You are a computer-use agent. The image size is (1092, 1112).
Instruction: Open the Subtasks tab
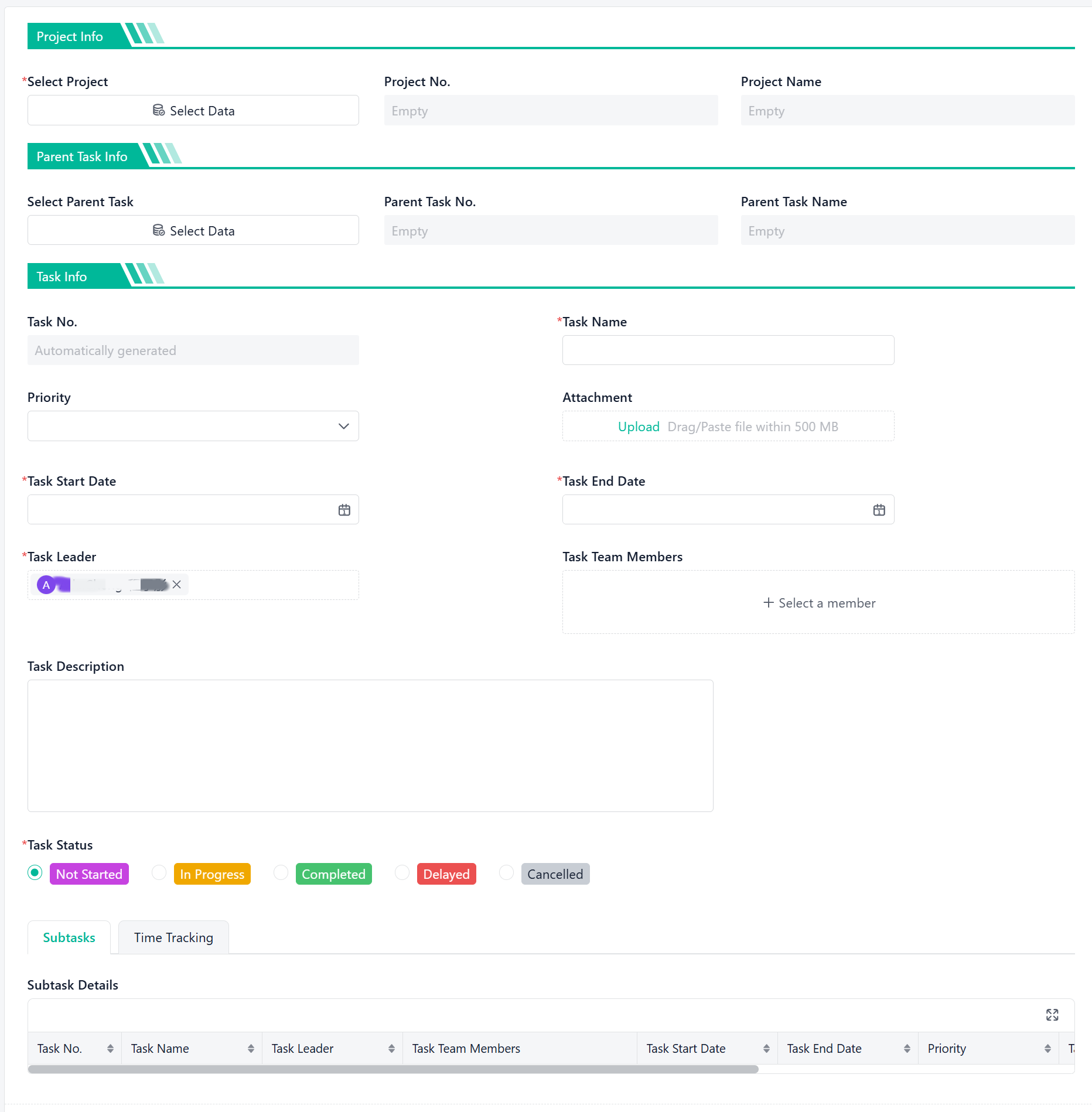coord(69,937)
